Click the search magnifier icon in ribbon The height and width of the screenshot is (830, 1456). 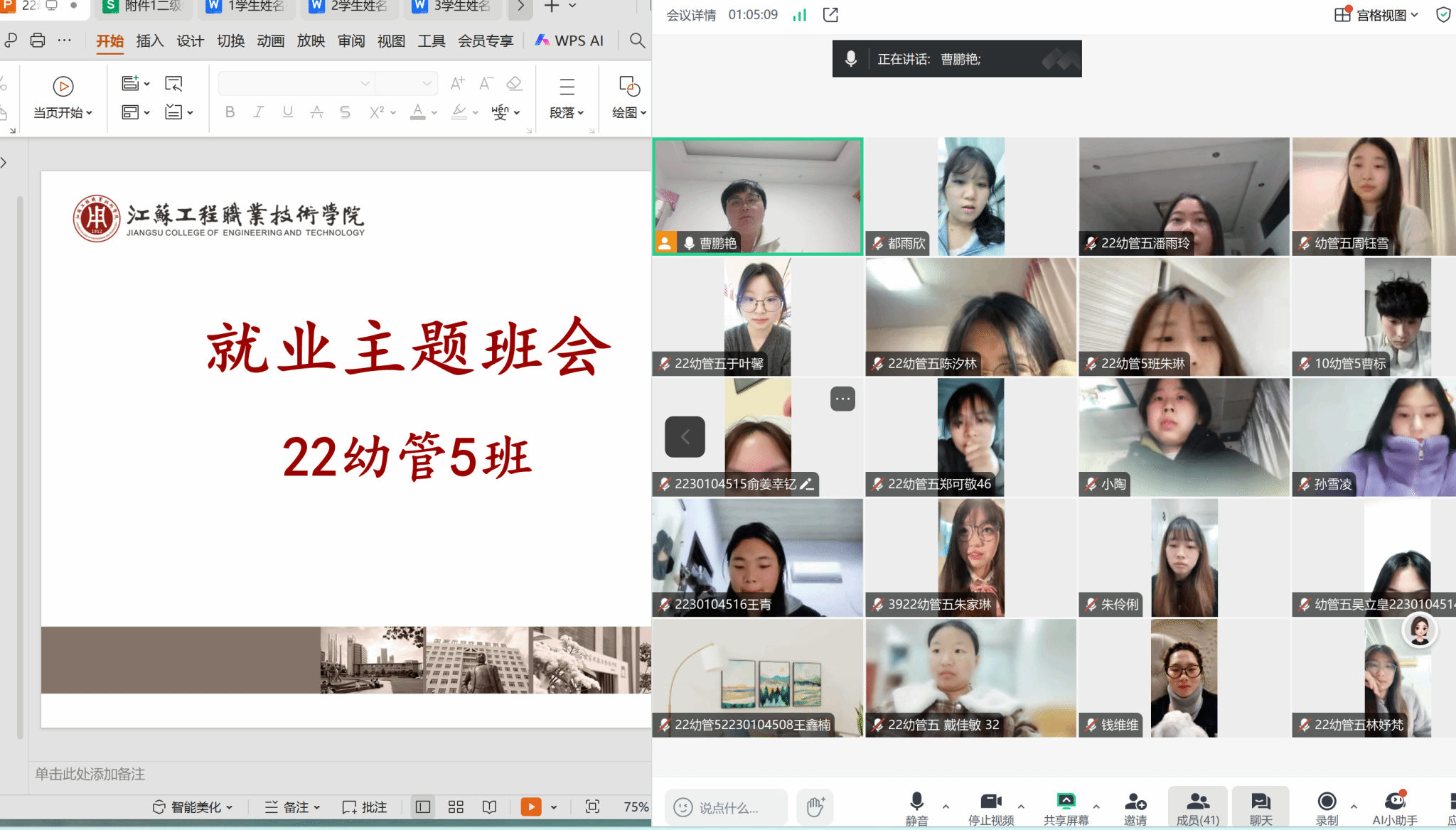(638, 41)
